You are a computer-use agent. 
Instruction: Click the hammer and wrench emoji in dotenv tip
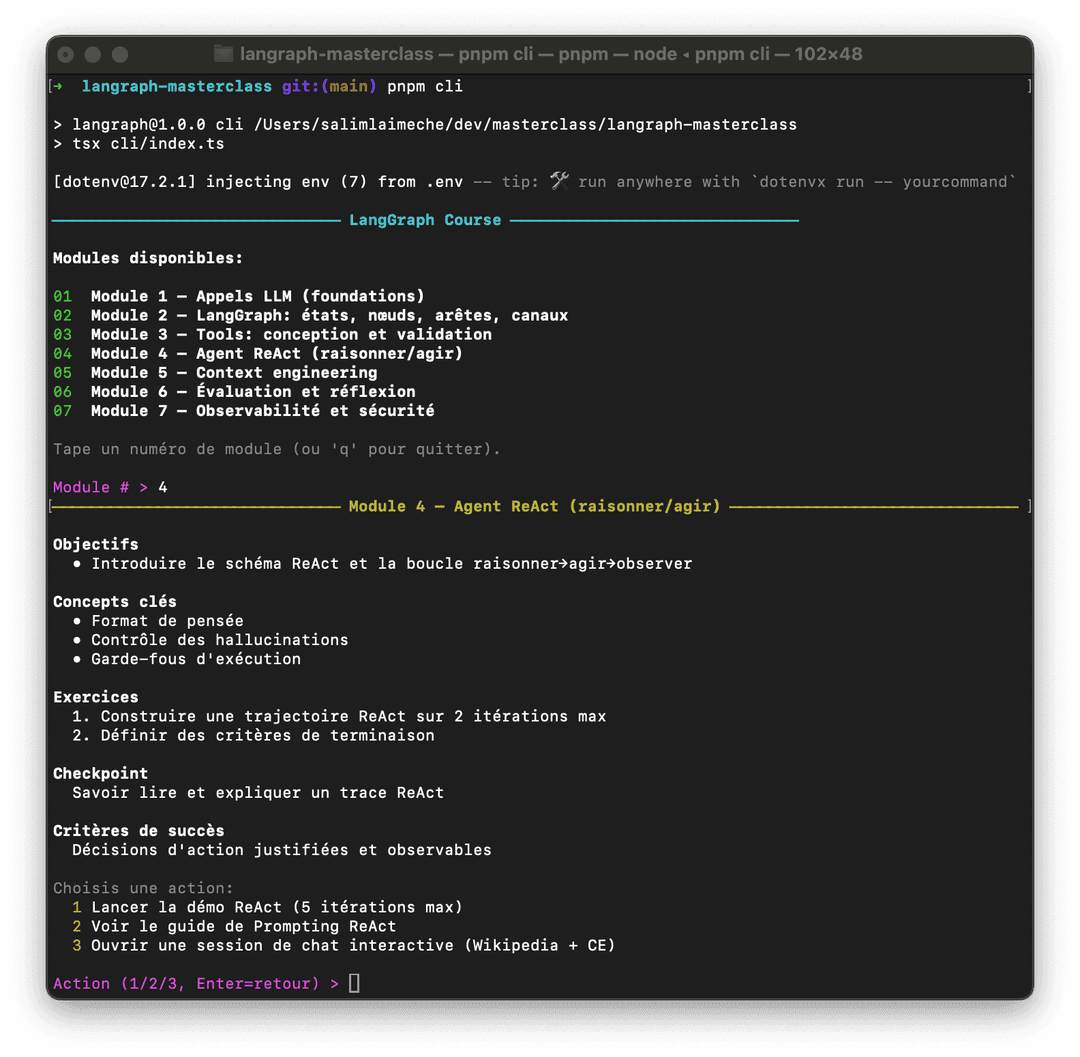click(x=559, y=181)
